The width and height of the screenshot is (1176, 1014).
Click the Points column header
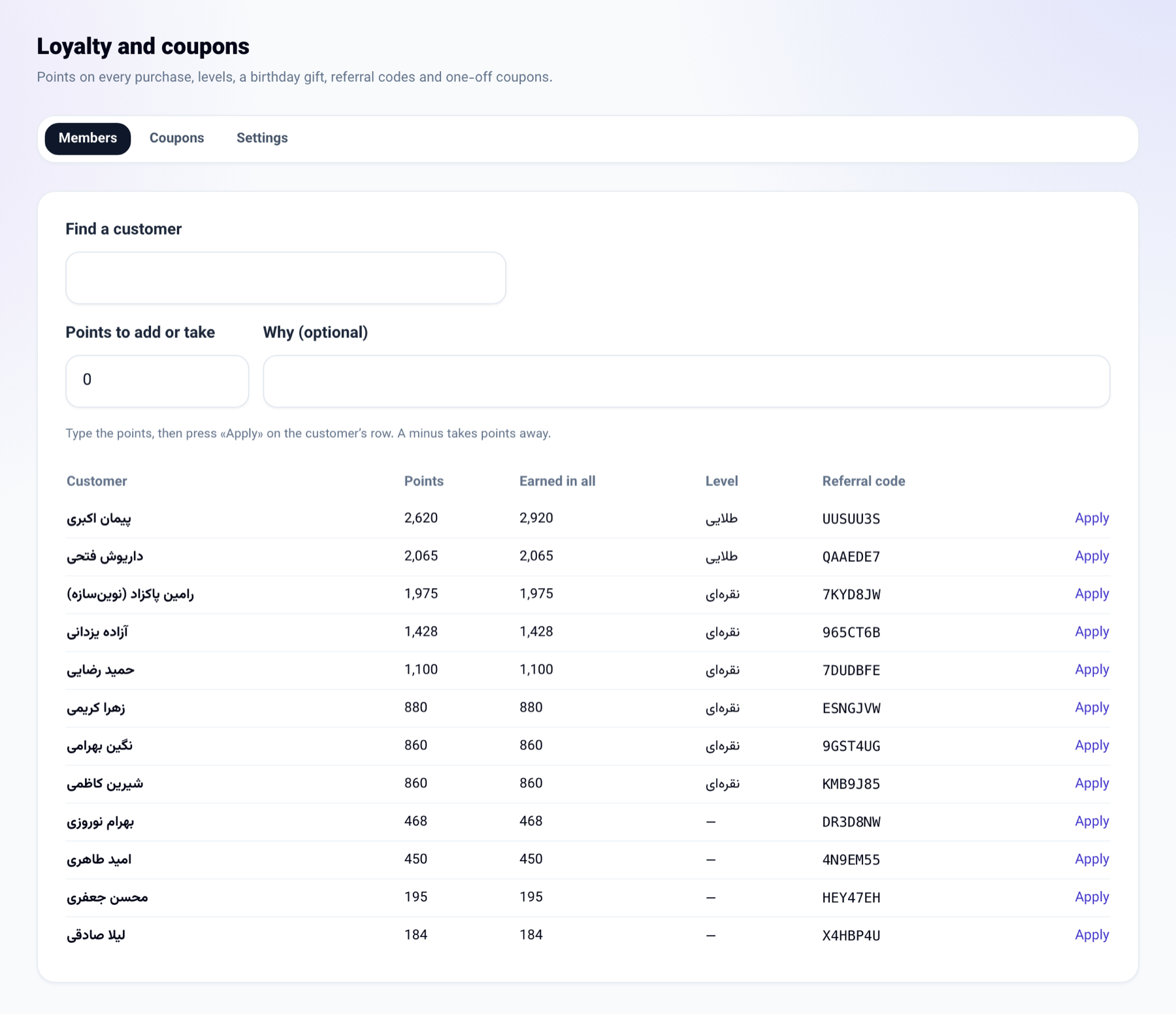tap(424, 482)
